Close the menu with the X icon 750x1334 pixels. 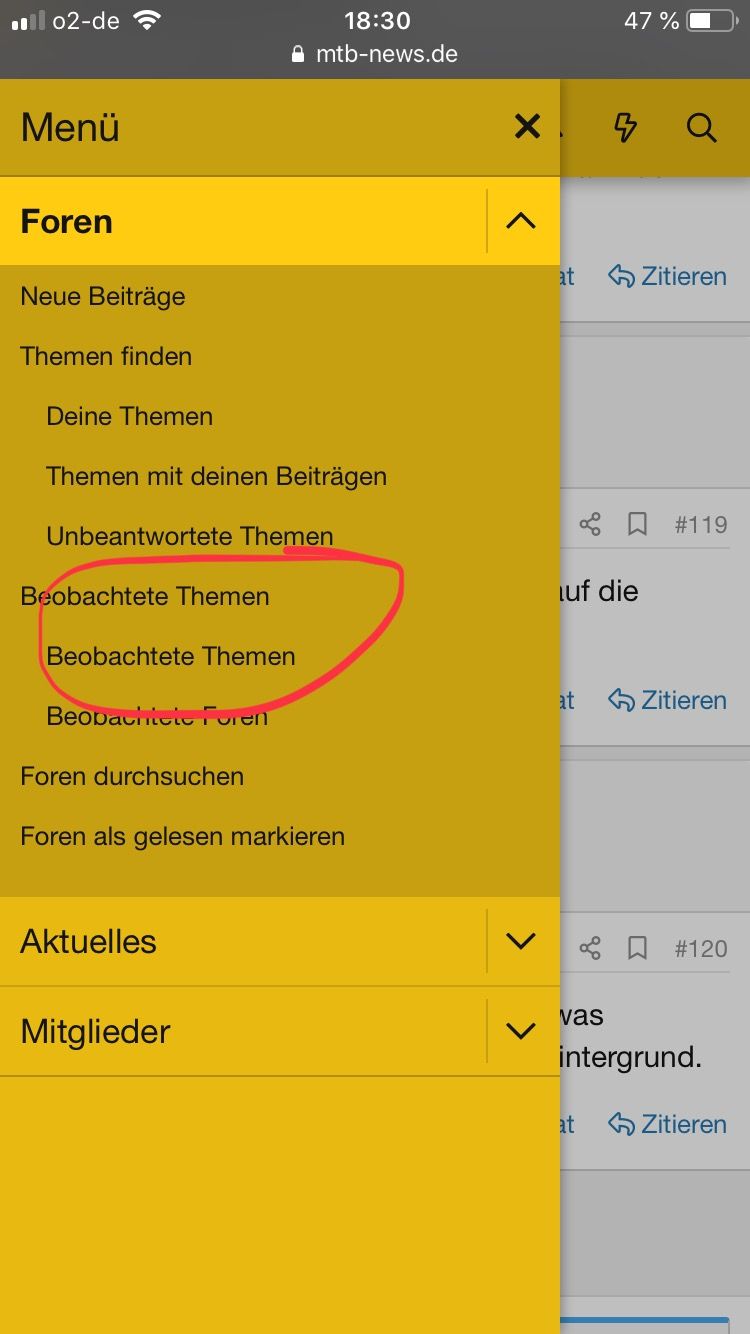[x=527, y=127]
